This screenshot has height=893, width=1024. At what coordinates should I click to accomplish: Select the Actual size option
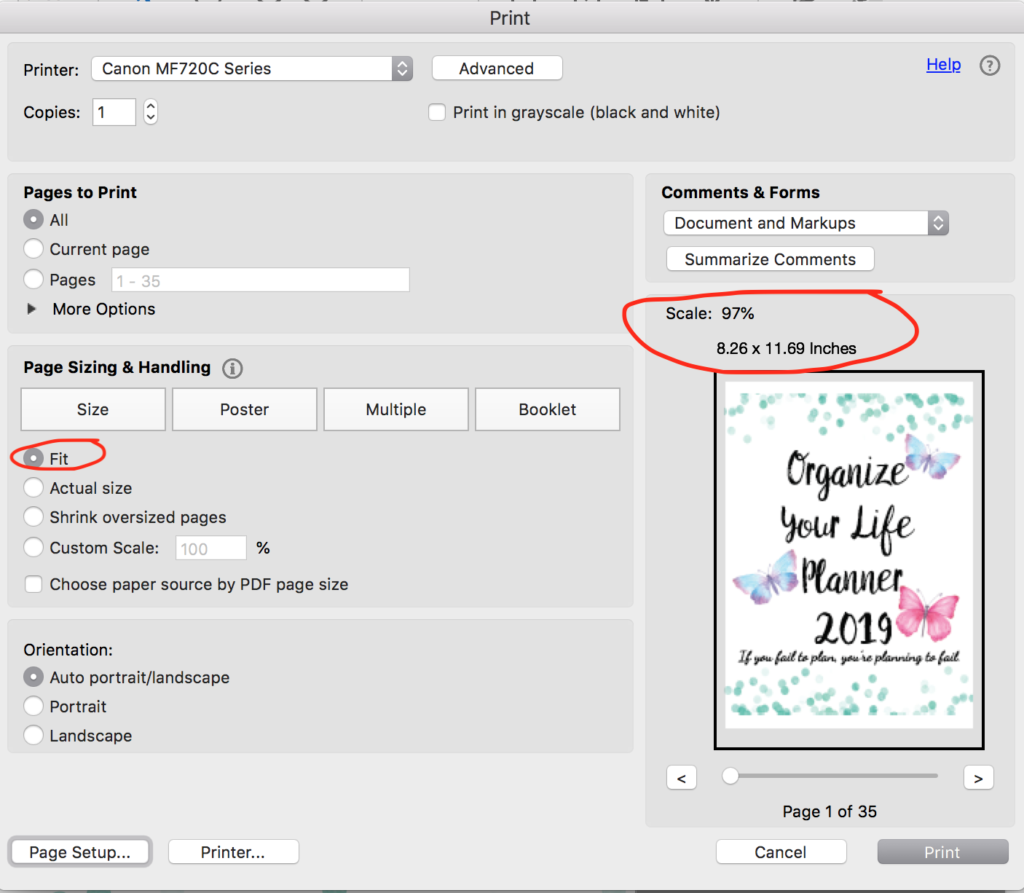pos(31,488)
